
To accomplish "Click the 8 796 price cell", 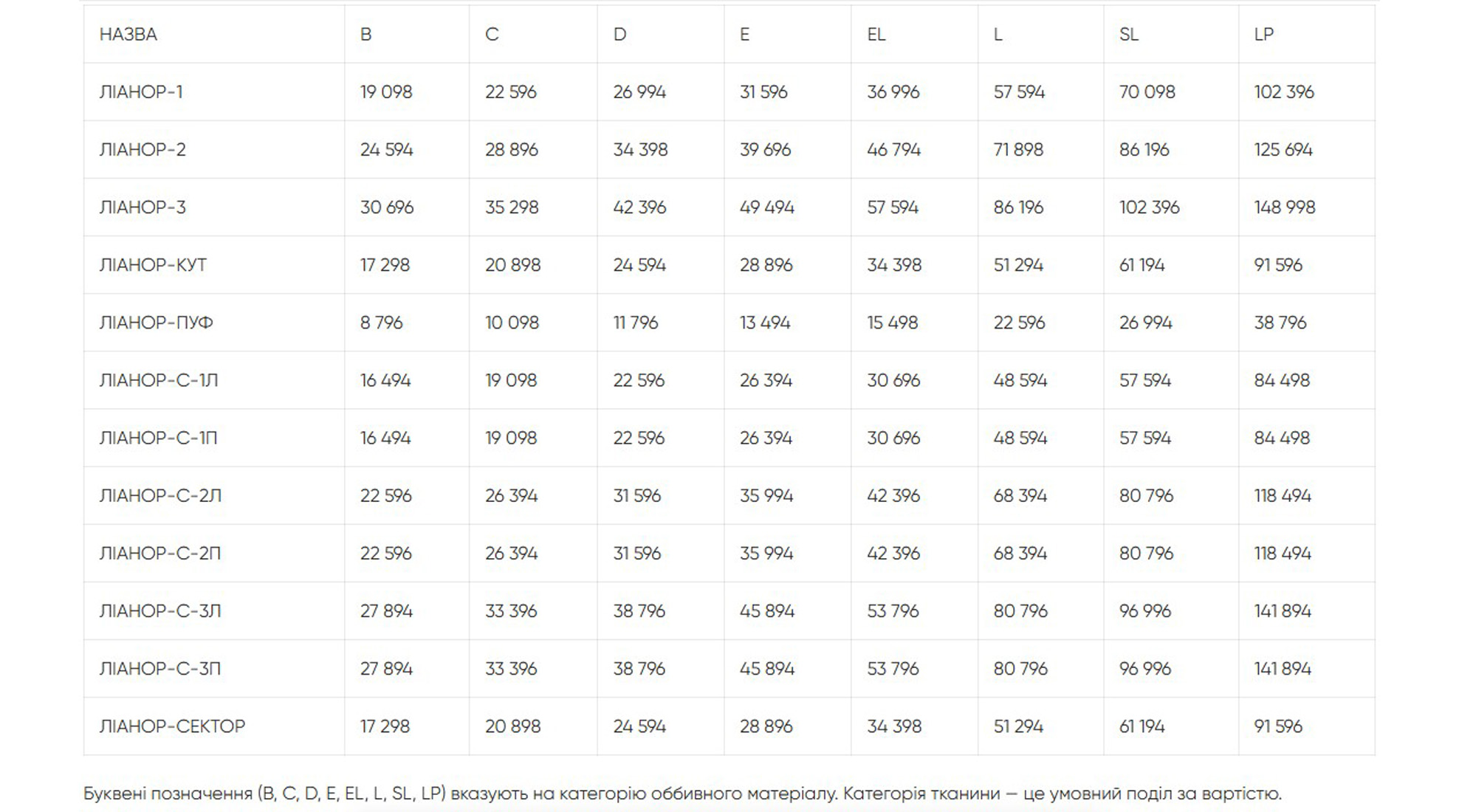I will (x=381, y=323).
